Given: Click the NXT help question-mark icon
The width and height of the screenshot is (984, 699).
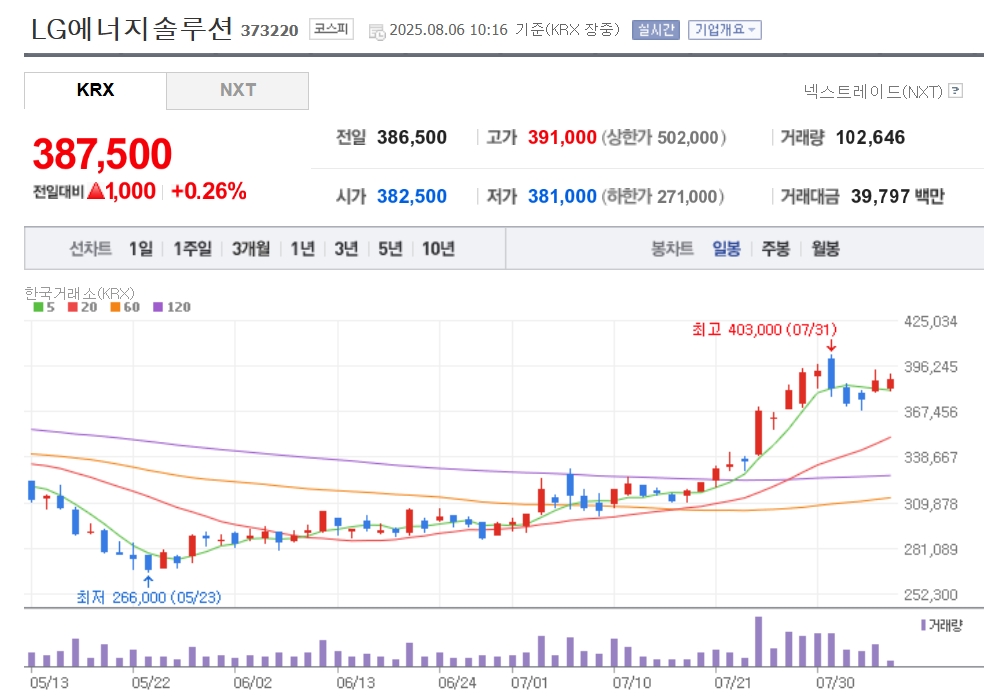Looking at the screenshot, I should coord(955,91).
